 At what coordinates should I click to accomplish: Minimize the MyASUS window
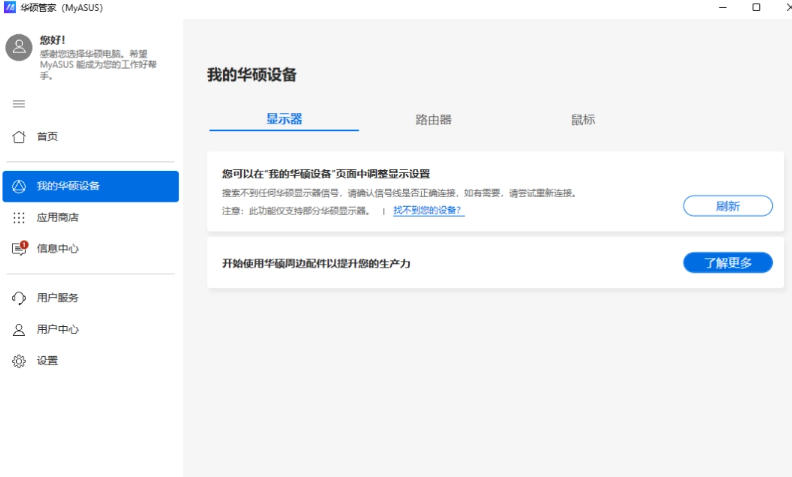(723, 7)
